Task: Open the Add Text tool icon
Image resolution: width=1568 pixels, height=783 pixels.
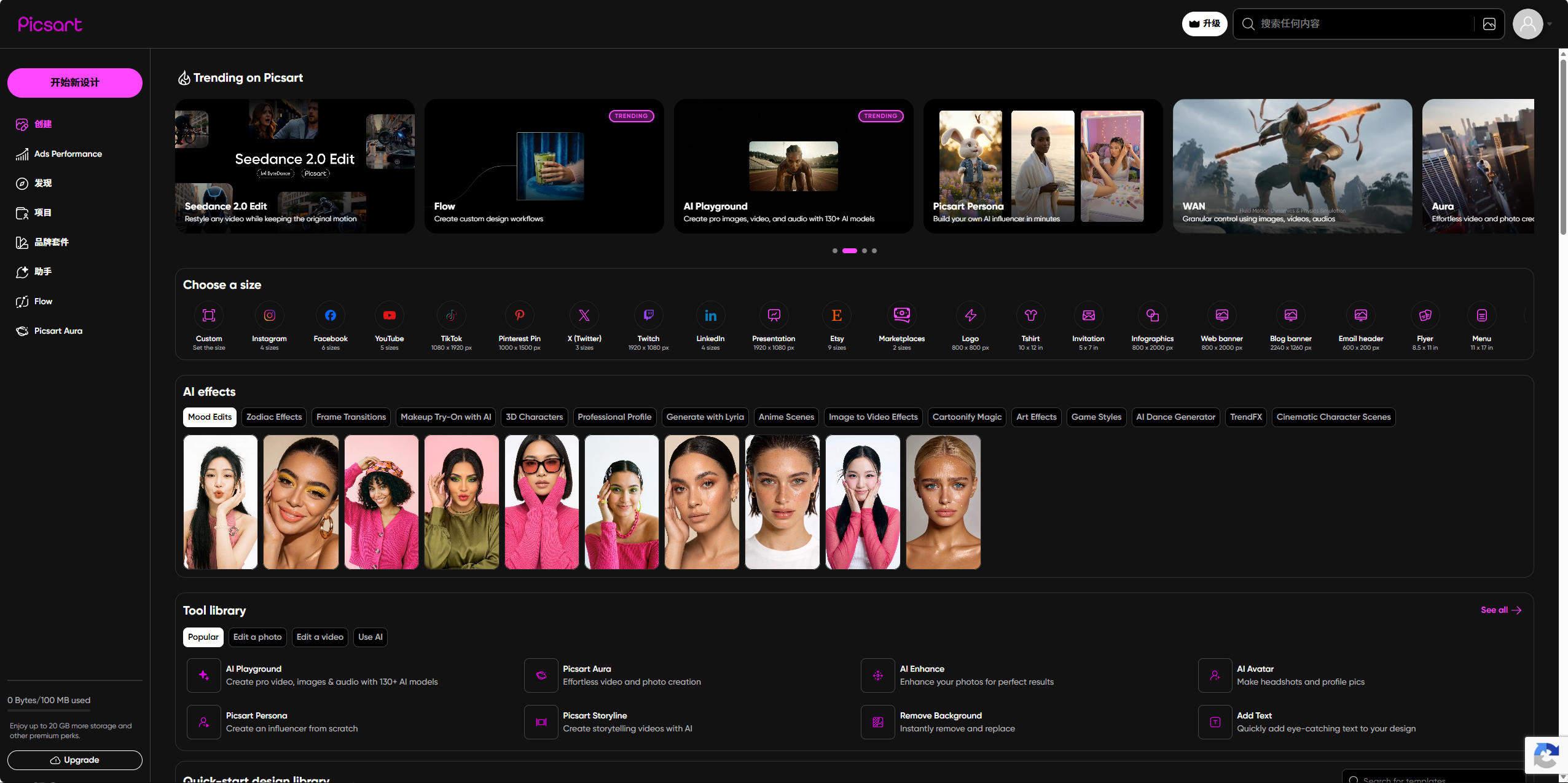Action: tap(1215, 722)
